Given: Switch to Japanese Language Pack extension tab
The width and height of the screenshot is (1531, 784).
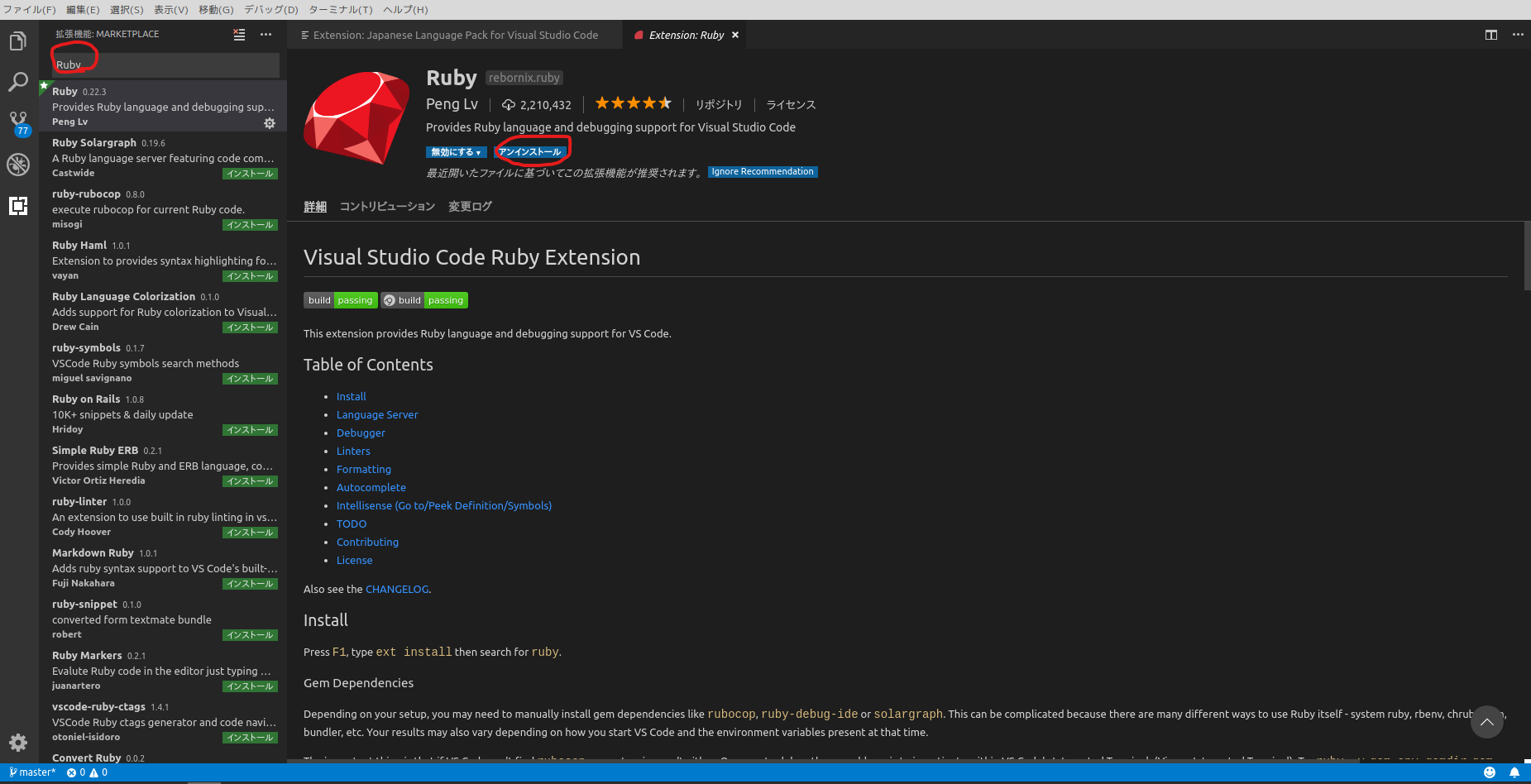Looking at the screenshot, I should [454, 35].
